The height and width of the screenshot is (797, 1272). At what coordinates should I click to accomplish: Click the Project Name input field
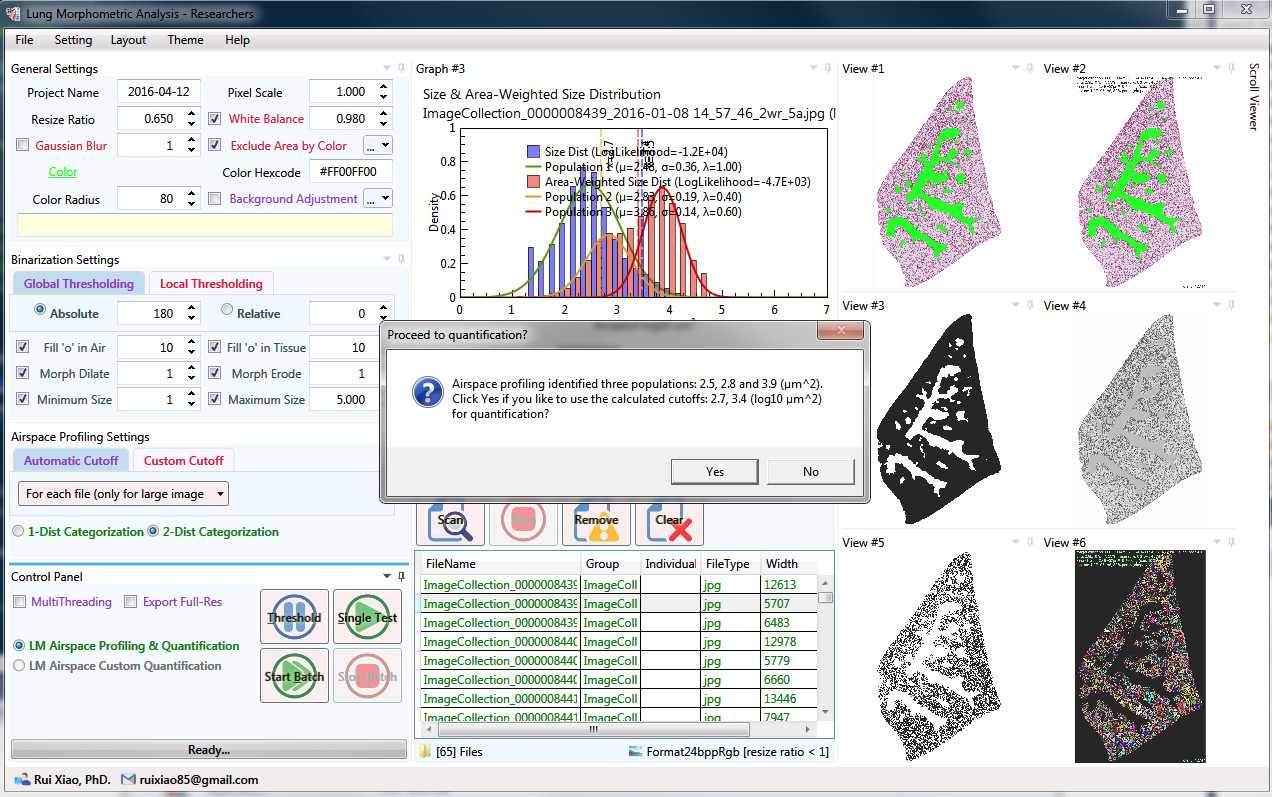[159, 92]
